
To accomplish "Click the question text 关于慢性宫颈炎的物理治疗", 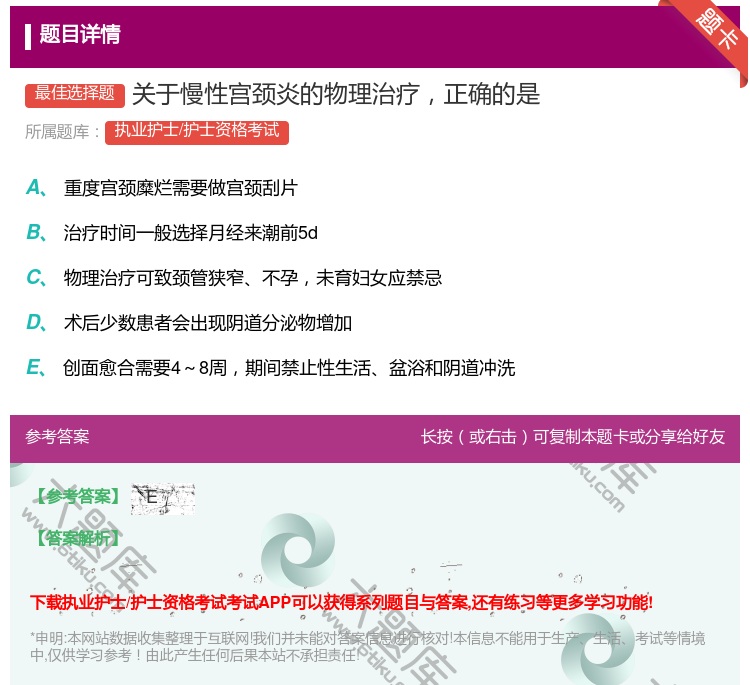I will 336,94.
